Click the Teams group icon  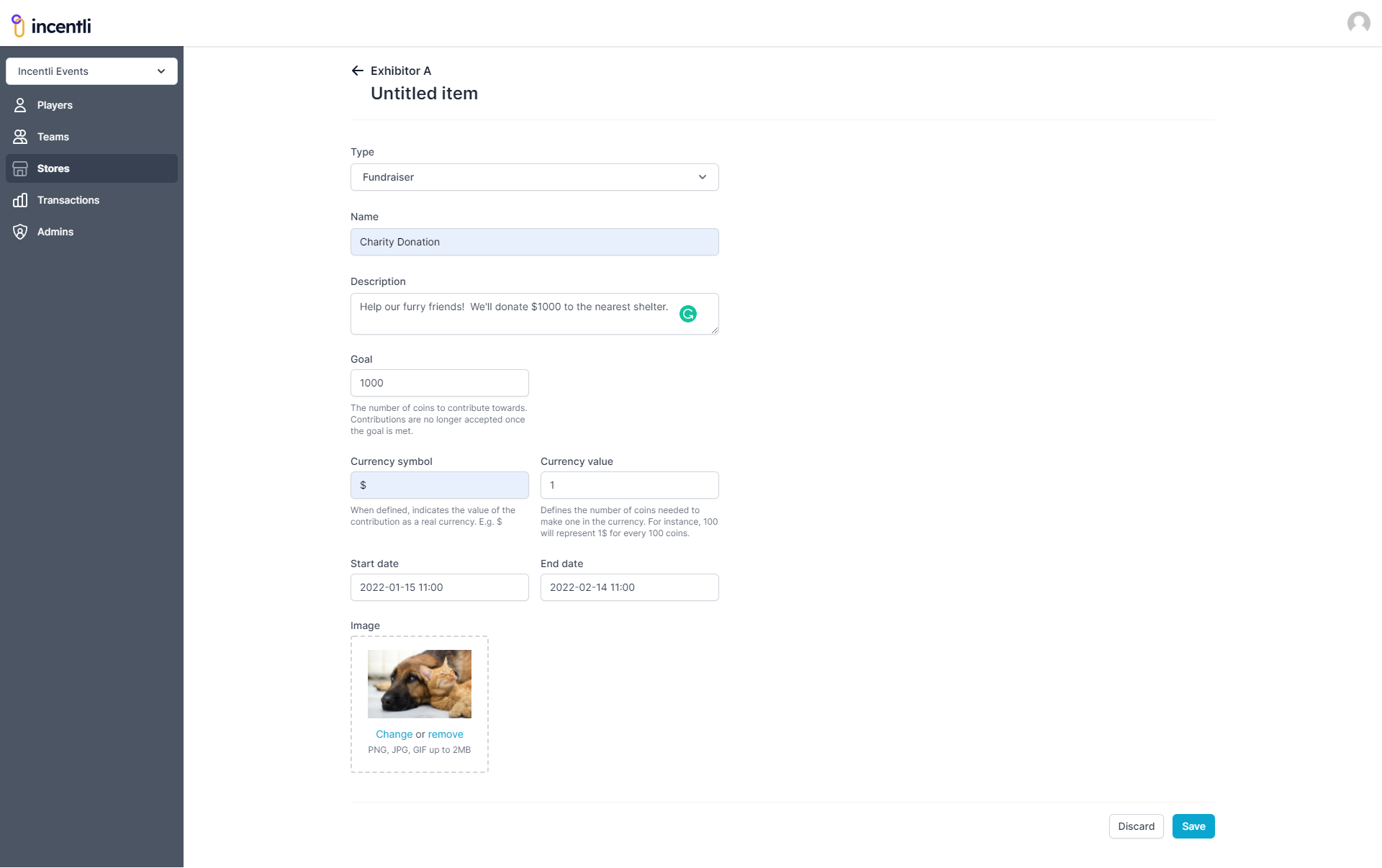20,137
